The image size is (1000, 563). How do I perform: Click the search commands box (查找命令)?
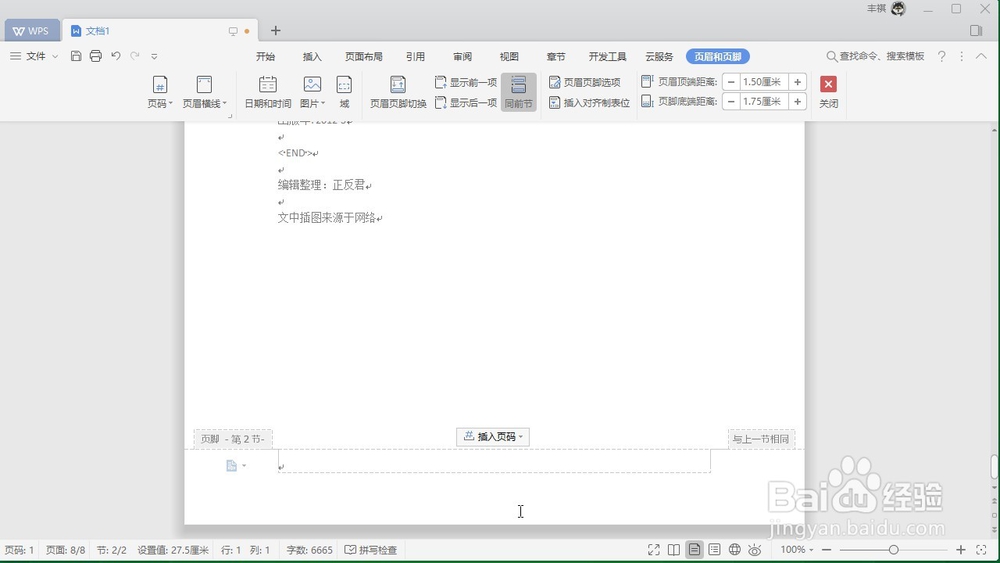876,56
